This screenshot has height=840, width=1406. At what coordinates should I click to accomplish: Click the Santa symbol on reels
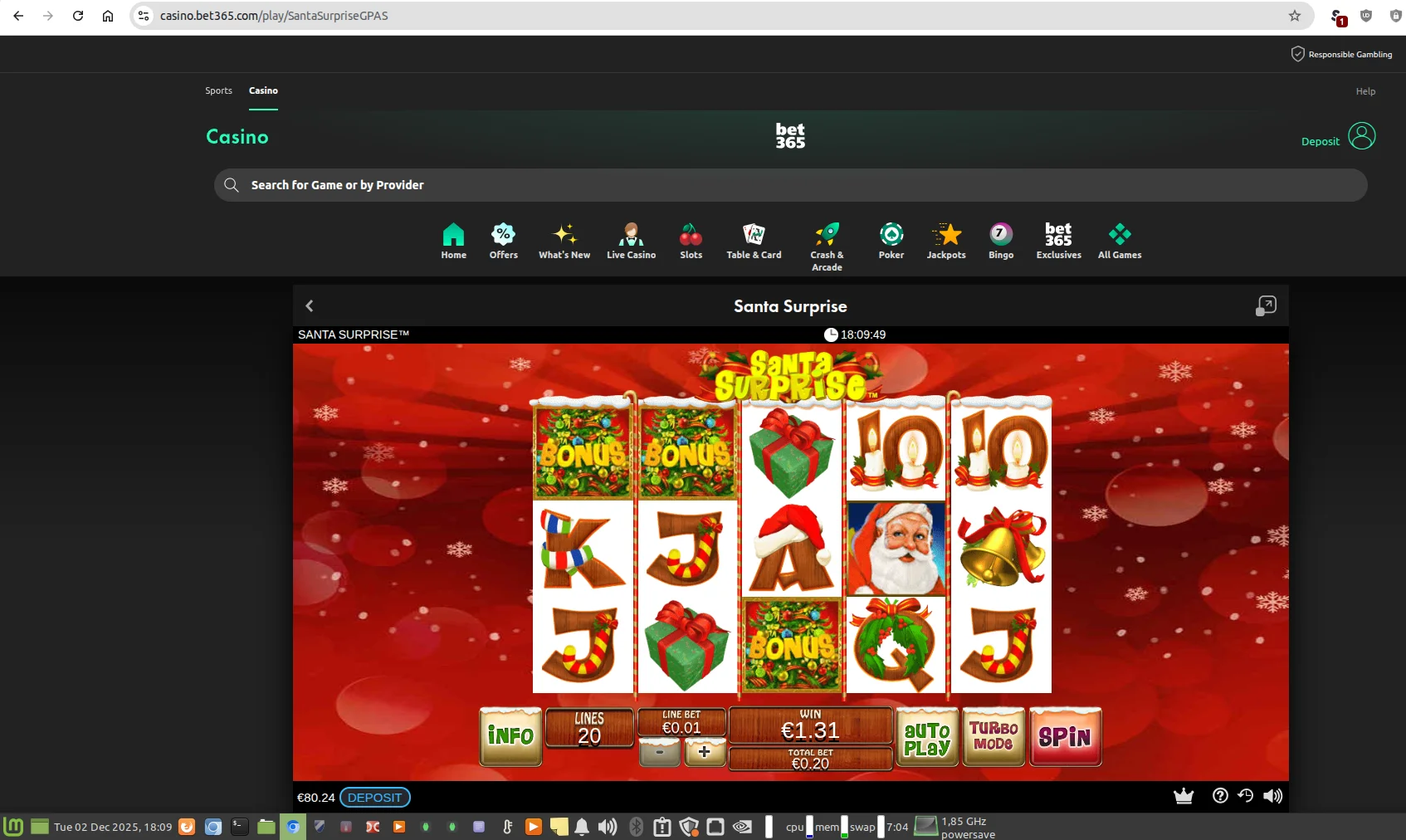(x=896, y=549)
